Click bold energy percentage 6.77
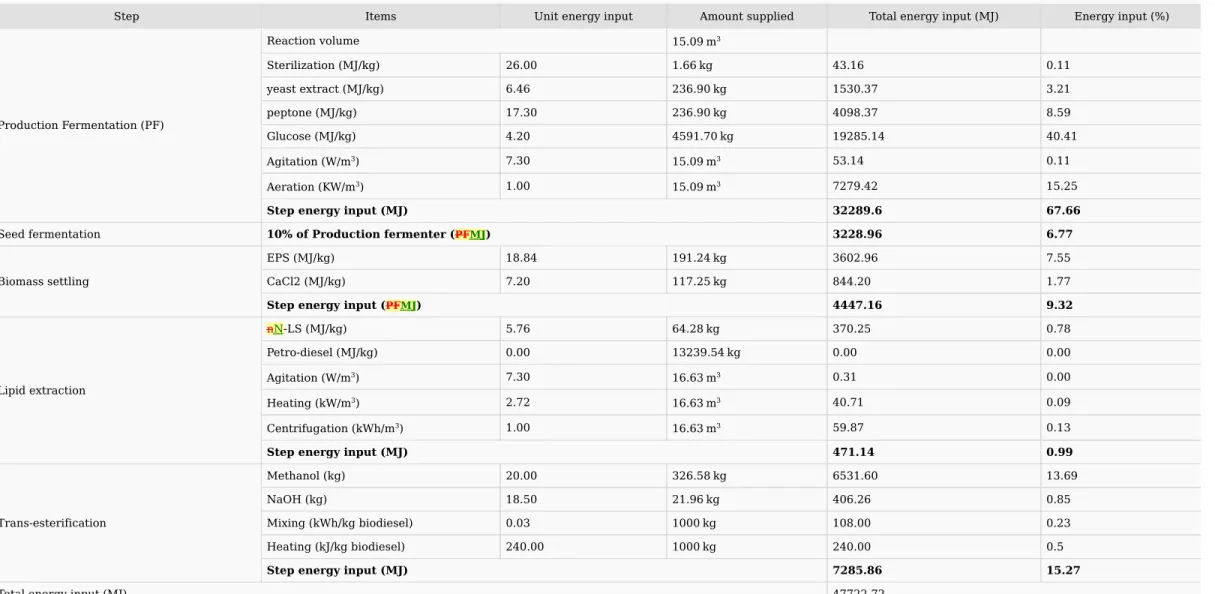 pyautogui.click(x=1059, y=234)
